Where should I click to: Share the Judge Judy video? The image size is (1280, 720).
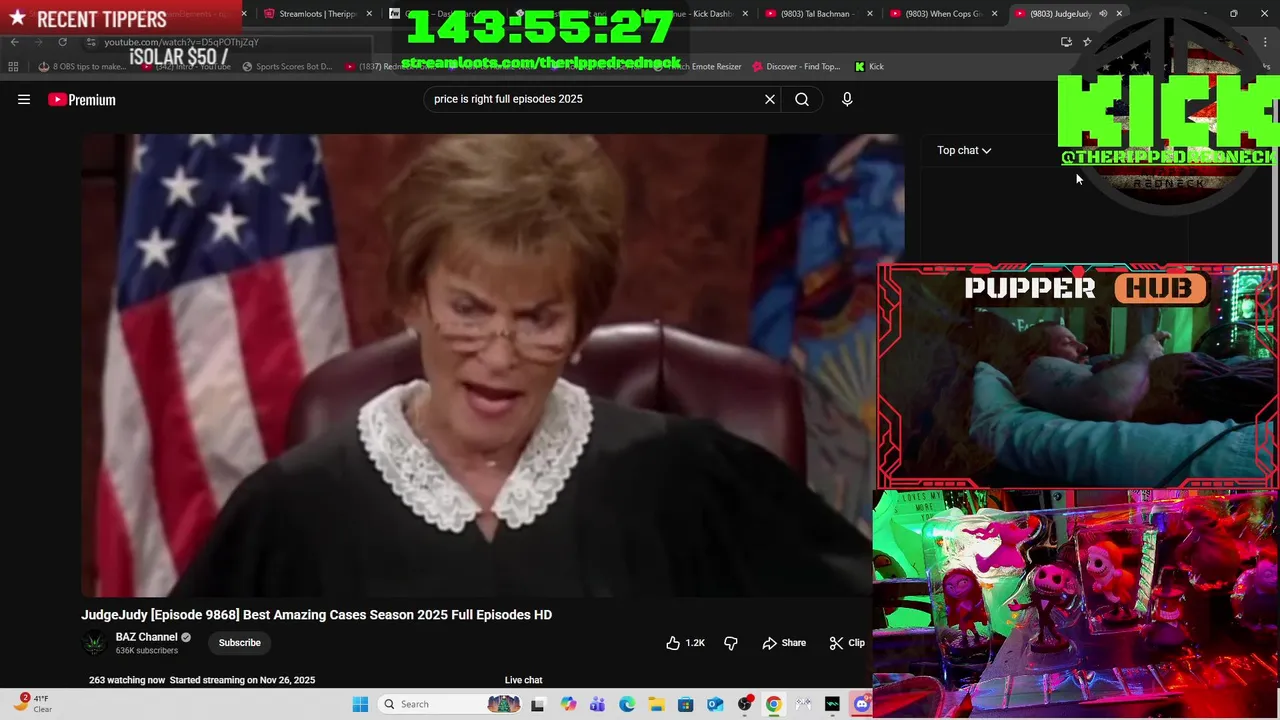click(x=784, y=643)
